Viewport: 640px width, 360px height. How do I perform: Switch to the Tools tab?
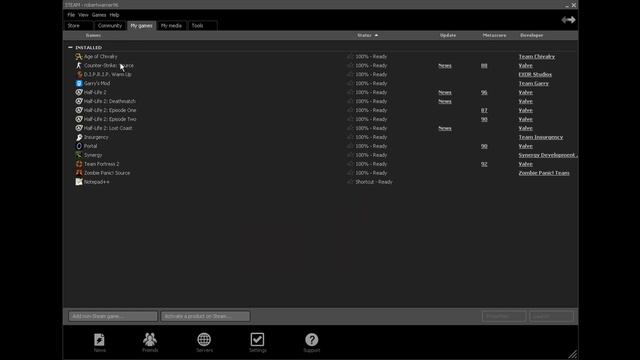pyautogui.click(x=202, y=26)
